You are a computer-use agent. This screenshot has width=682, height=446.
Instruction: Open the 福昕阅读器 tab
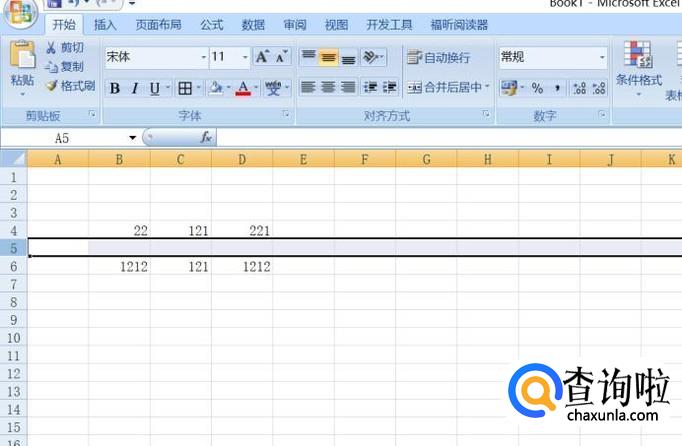(459, 25)
